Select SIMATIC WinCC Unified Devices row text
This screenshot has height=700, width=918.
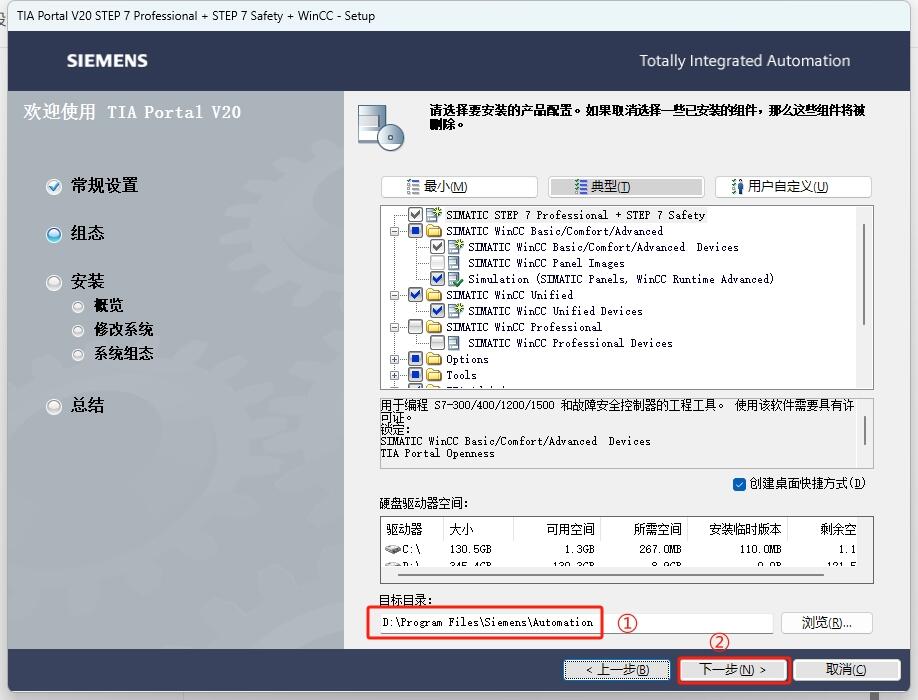(555, 311)
